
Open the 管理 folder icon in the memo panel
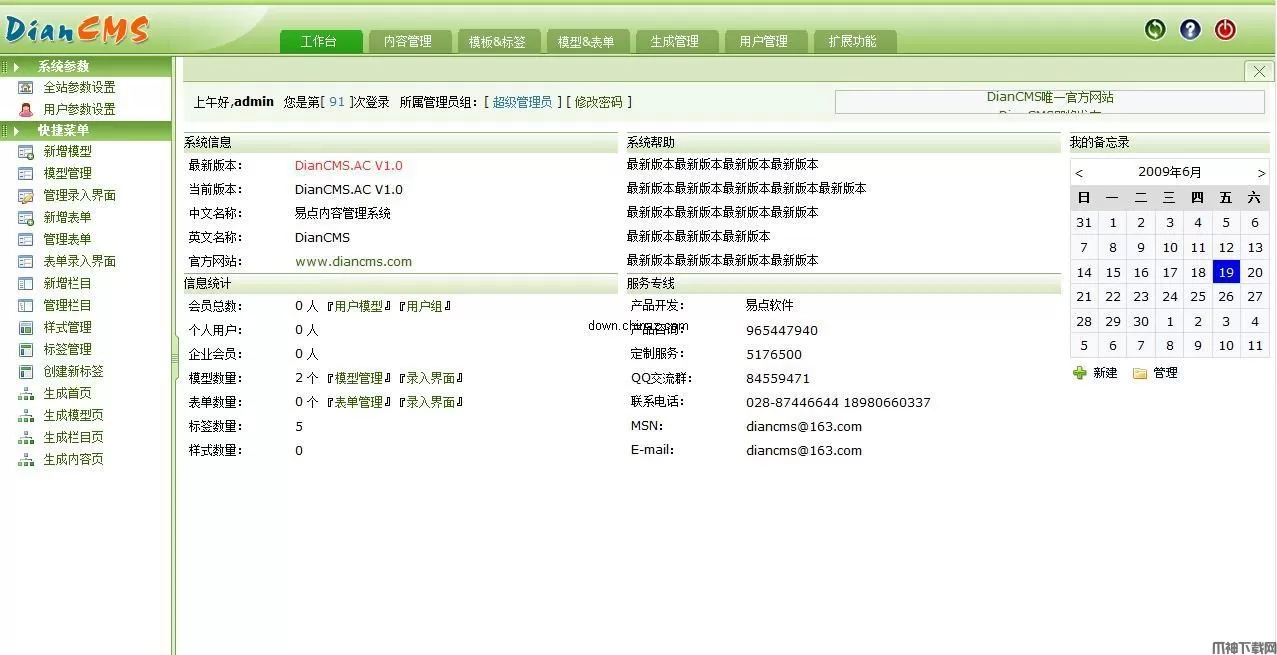coord(1139,373)
